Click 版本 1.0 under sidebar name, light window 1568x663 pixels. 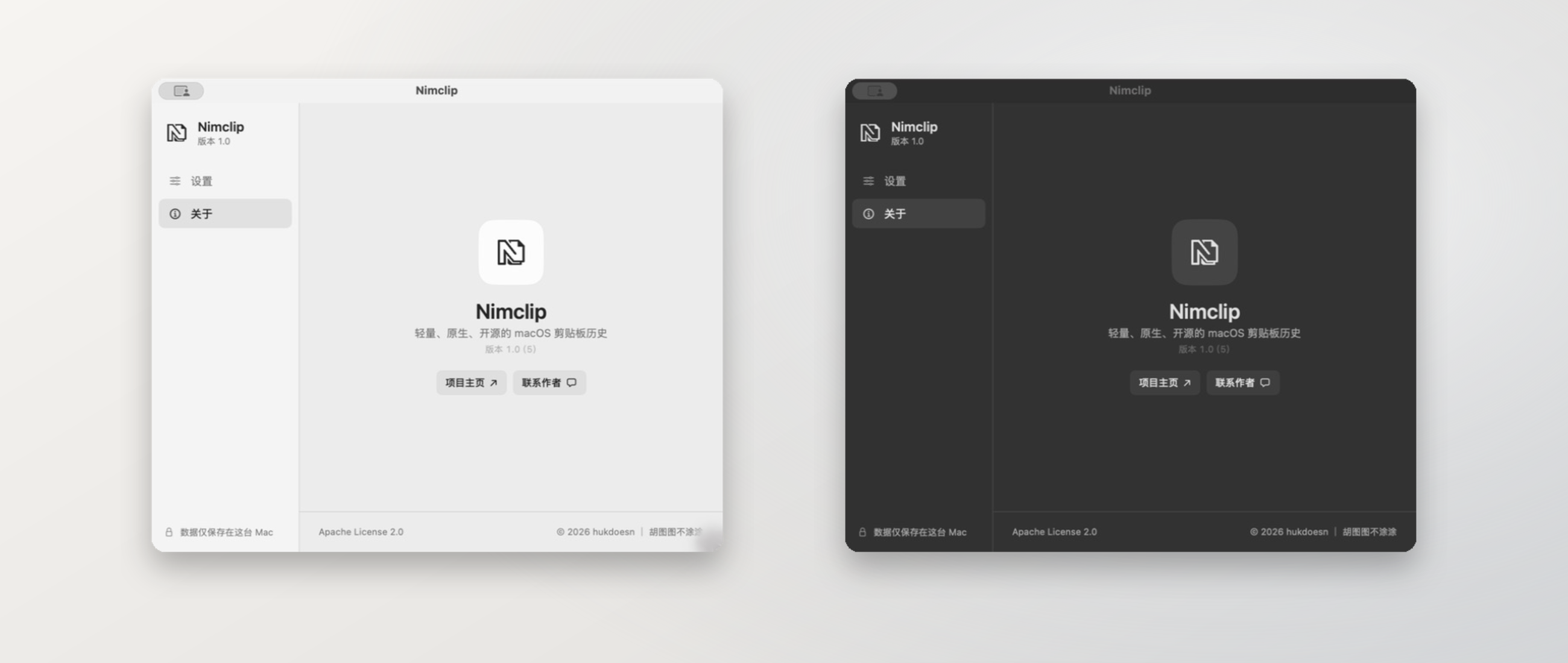pyautogui.click(x=213, y=142)
